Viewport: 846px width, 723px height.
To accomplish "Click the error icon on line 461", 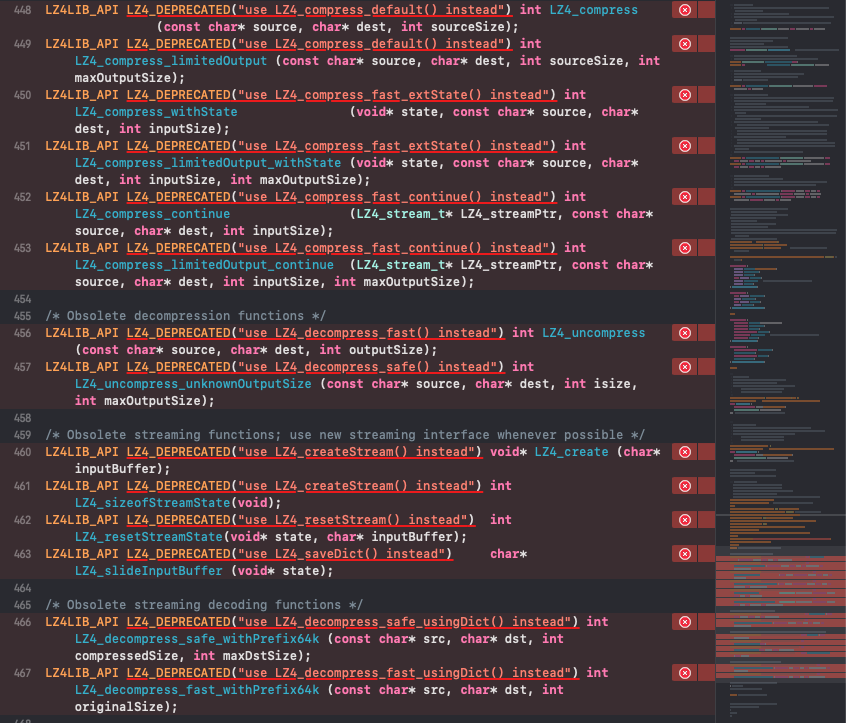I will tap(685, 486).
